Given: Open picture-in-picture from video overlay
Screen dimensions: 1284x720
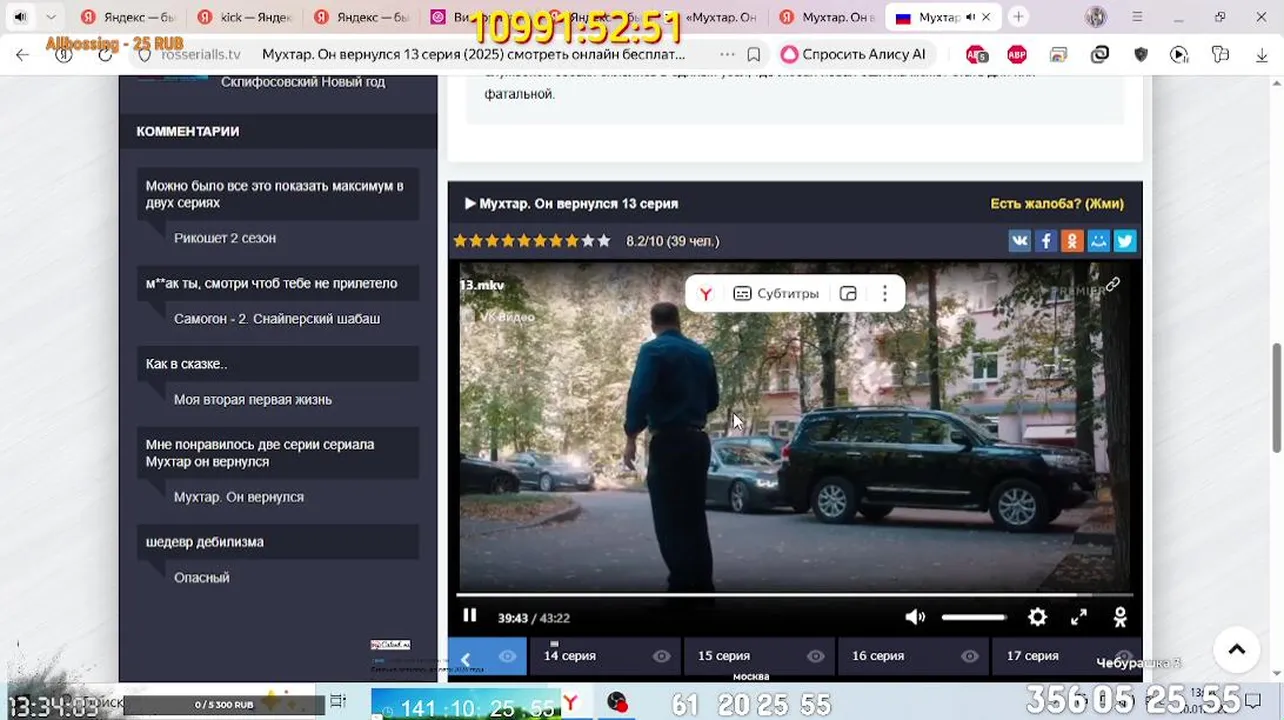Looking at the screenshot, I should (848, 293).
